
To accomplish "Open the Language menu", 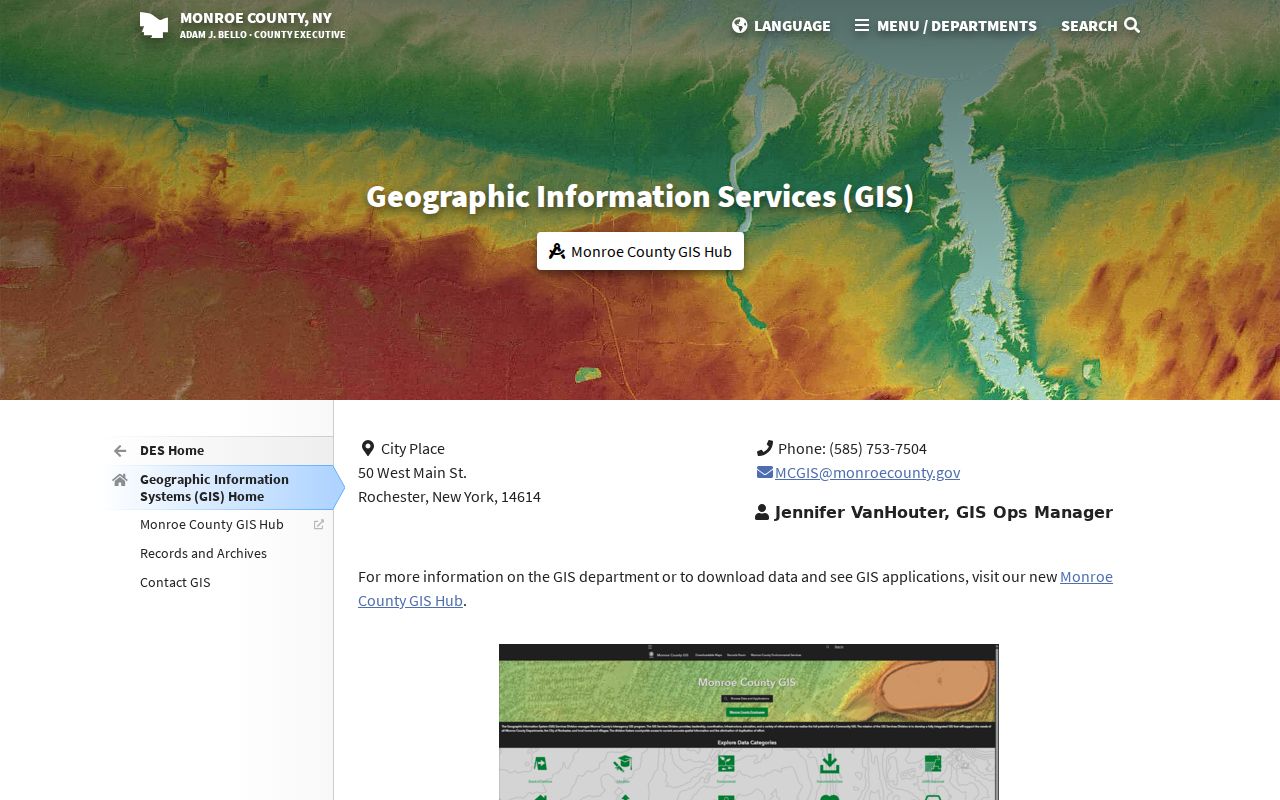I will (781, 25).
